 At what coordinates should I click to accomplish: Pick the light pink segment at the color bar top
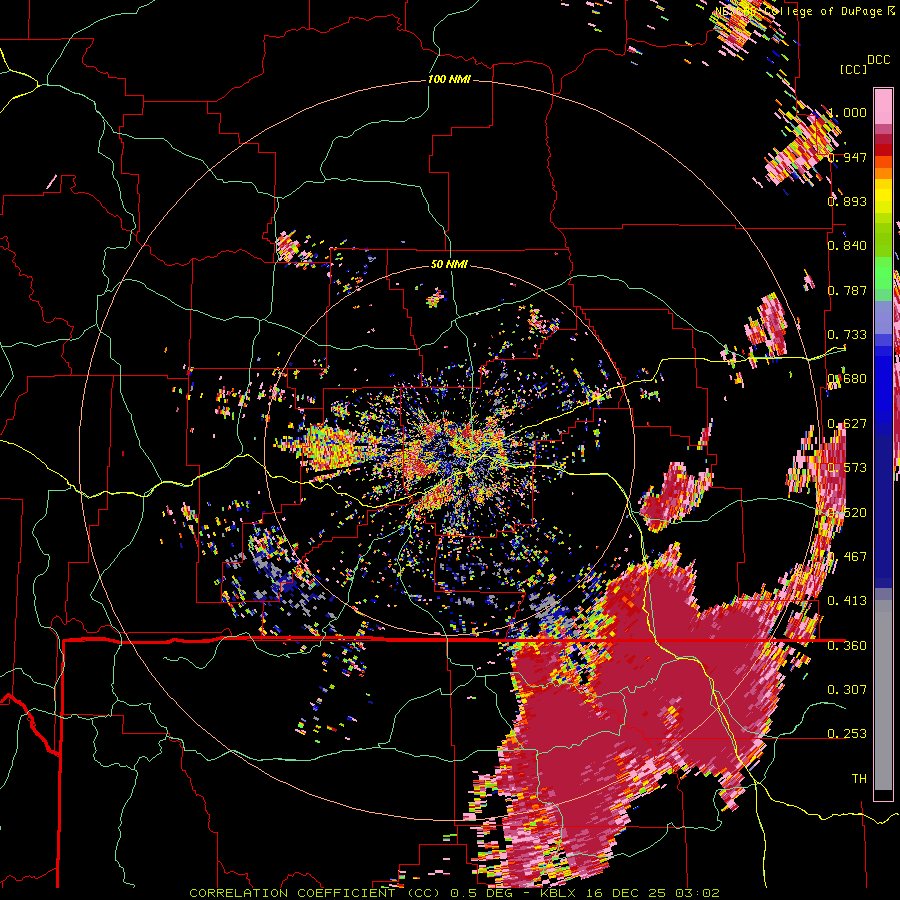tap(883, 106)
